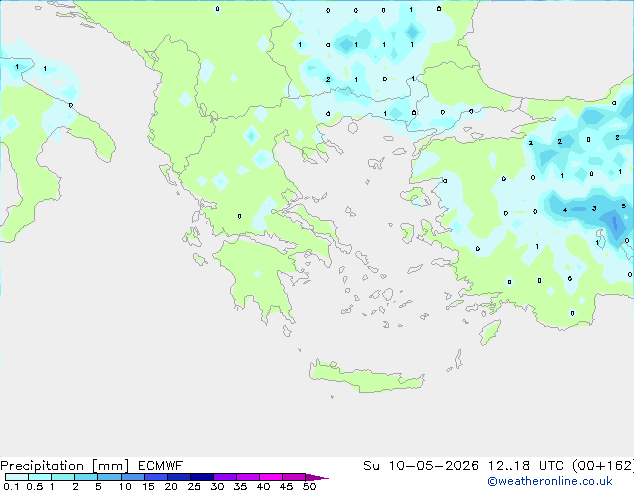Click legend scale label '0.5'
The image size is (634, 490).
point(34,486)
